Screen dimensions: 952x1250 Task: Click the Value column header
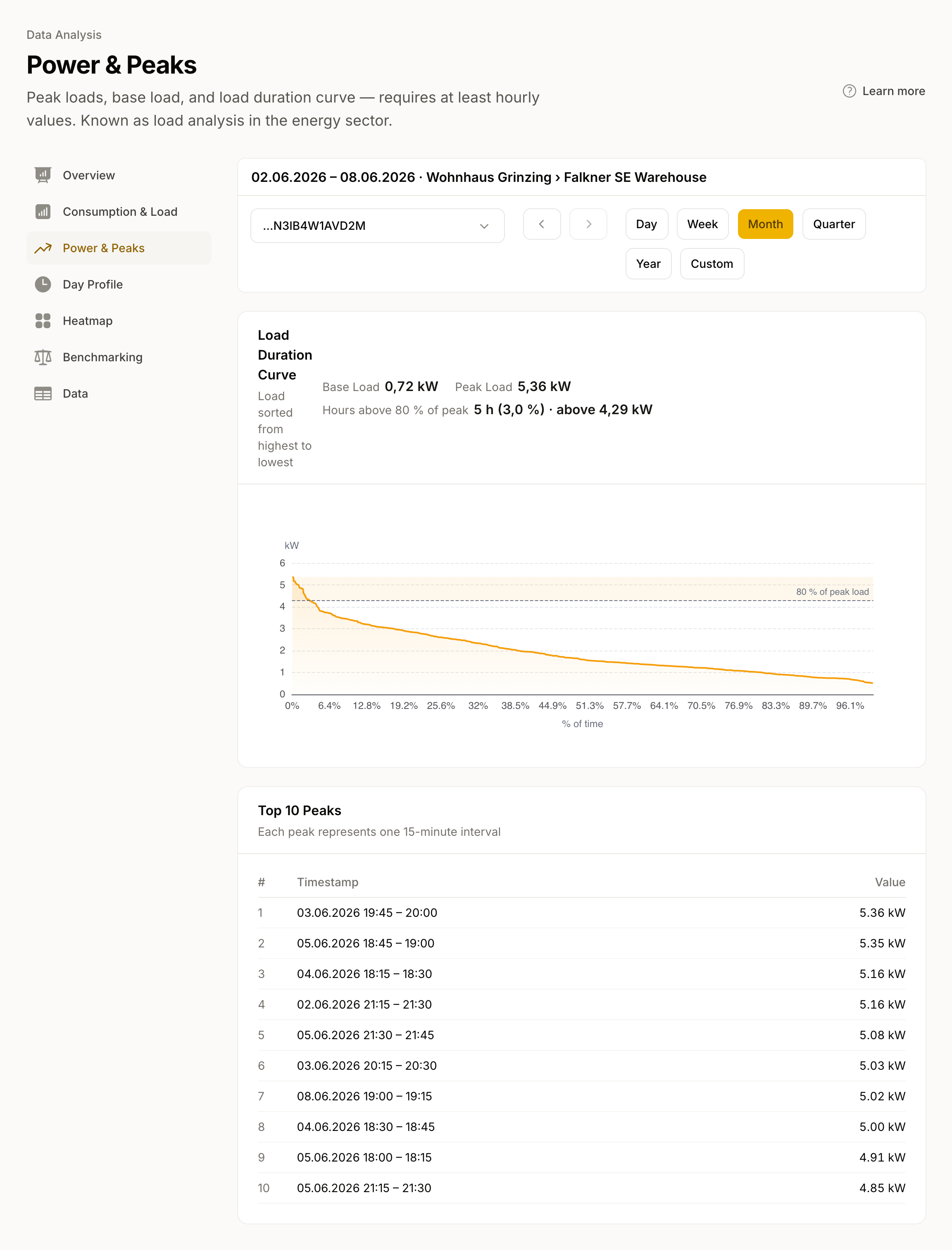point(890,882)
